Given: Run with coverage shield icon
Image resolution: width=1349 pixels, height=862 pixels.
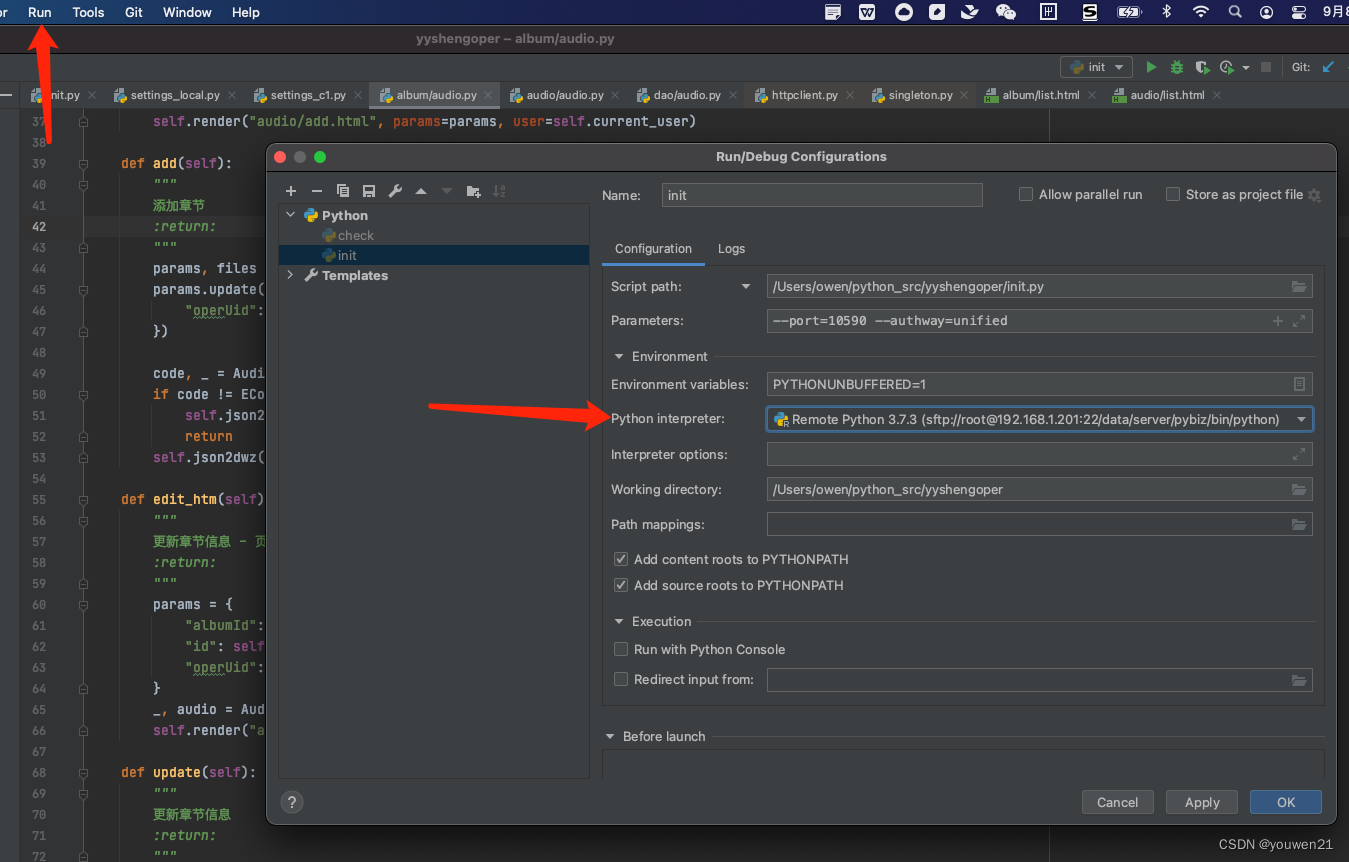Looking at the screenshot, I should (1202, 67).
